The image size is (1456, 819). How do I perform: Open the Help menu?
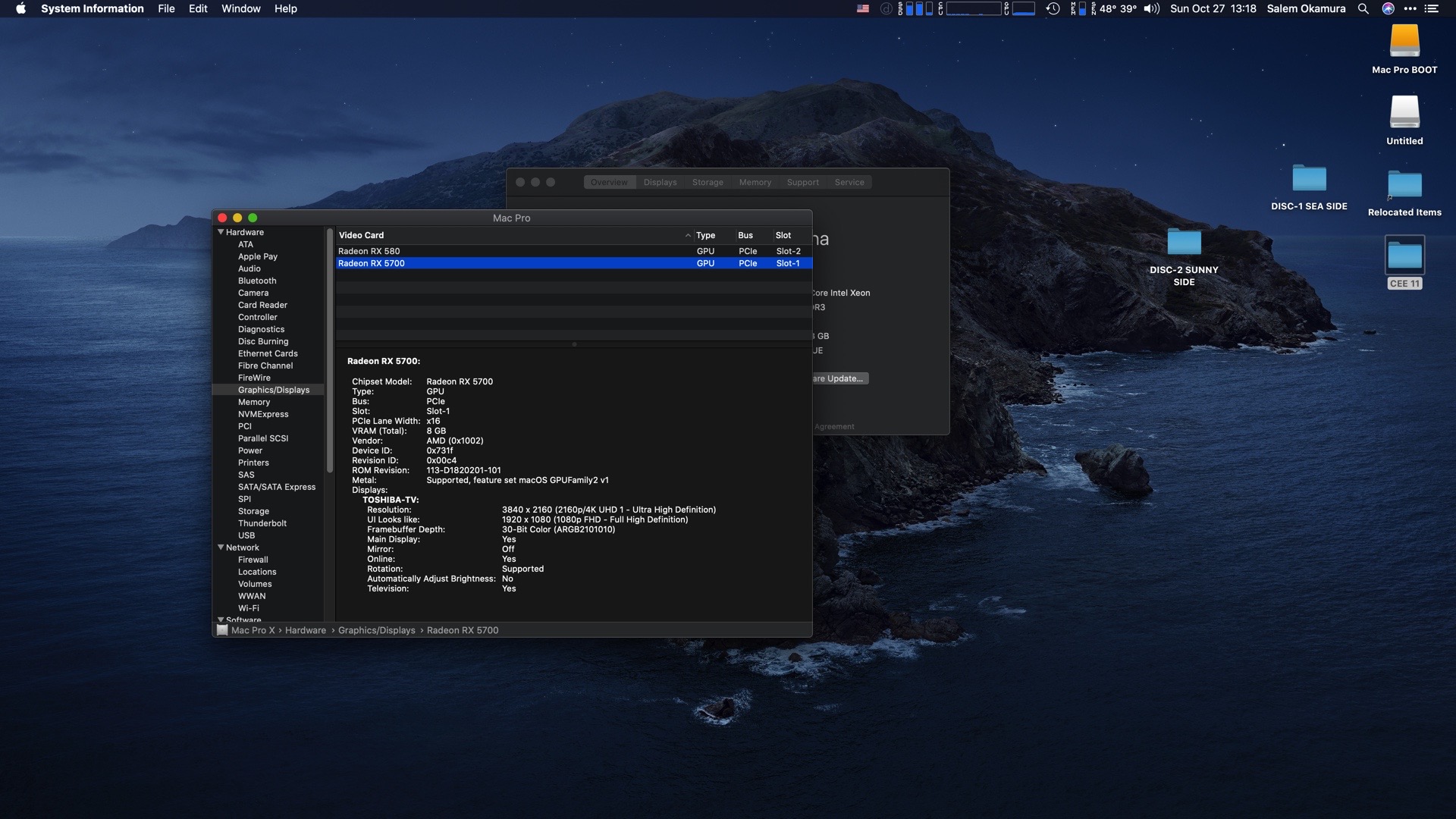point(286,8)
